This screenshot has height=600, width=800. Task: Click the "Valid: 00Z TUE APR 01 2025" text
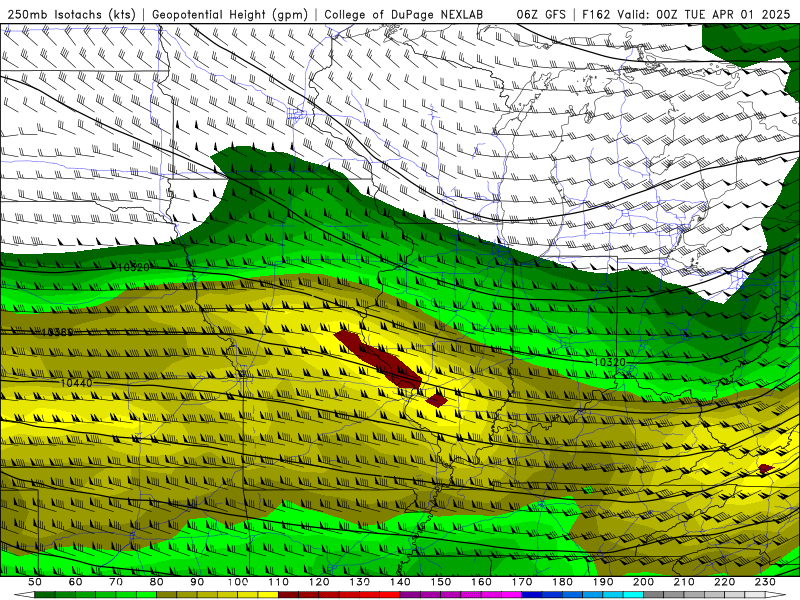[x=704, y=14]
